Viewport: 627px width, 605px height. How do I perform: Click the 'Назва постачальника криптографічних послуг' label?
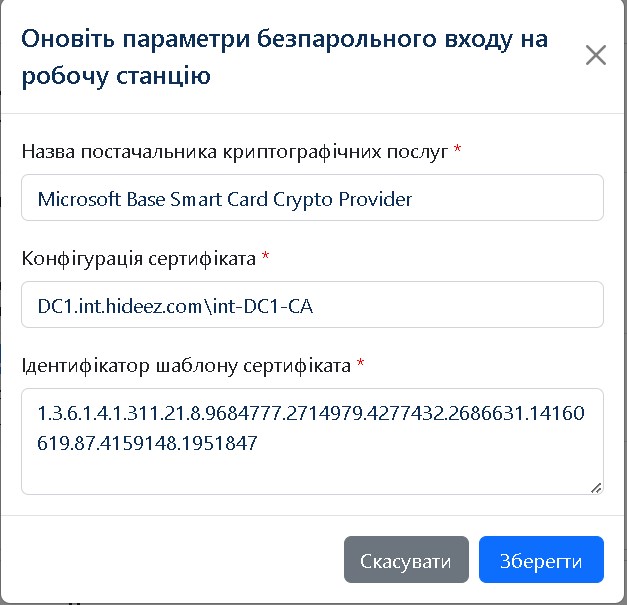(x=235, y=151)
